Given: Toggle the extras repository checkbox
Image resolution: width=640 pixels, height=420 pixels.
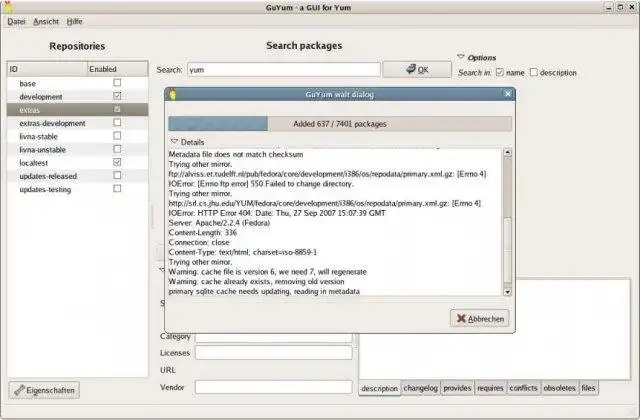Looking at the screenshot, I should pos(117,109).
